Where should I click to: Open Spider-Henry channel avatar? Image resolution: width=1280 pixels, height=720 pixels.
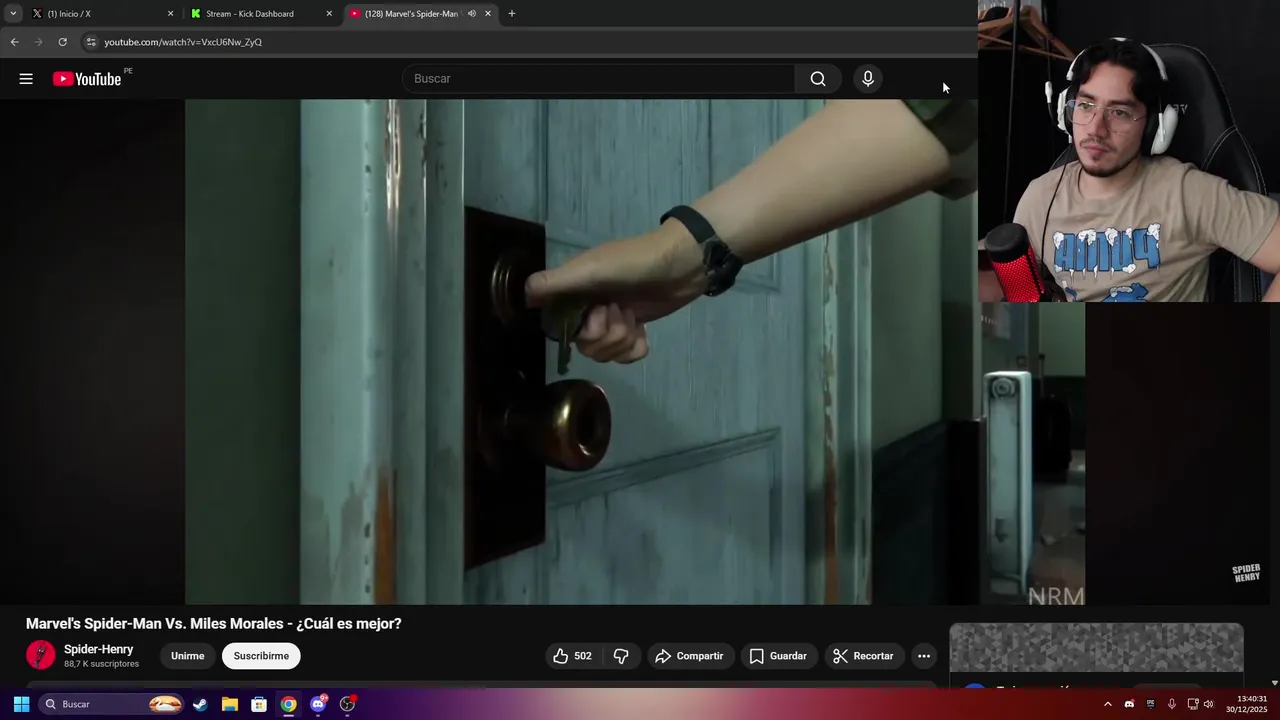(40, 655)
